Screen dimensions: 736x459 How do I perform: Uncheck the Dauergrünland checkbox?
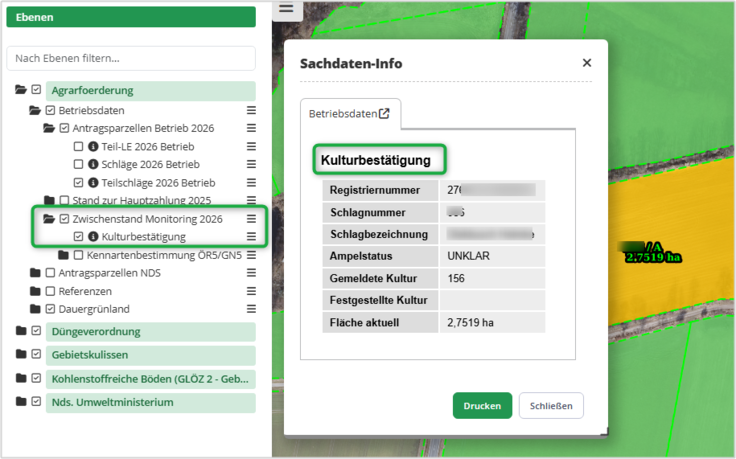tap(50, 309)
